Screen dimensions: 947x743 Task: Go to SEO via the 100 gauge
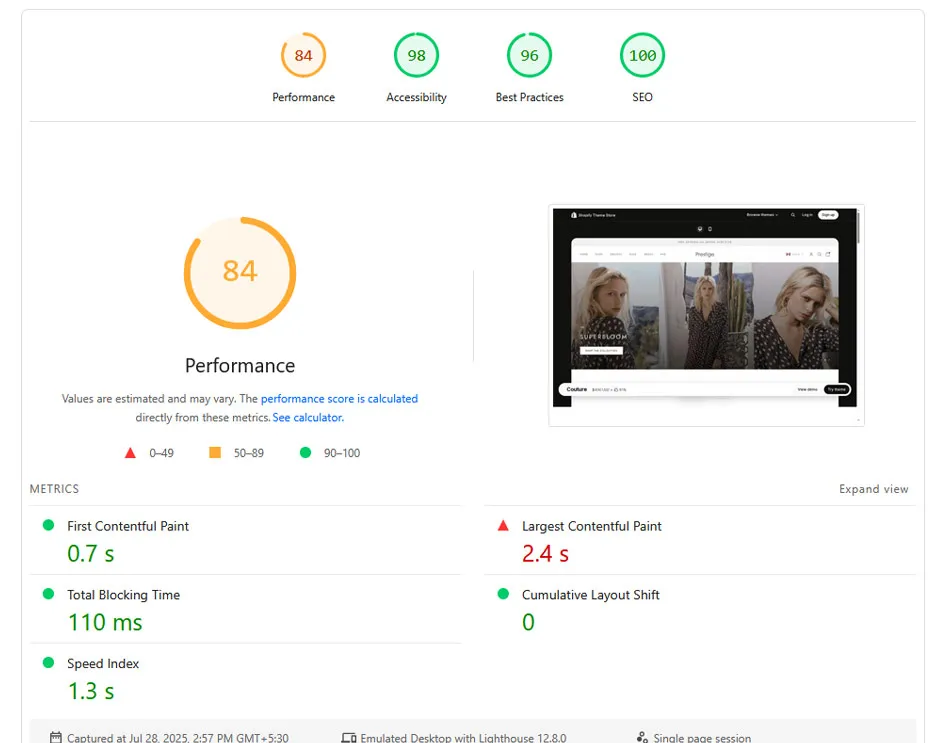pyautogui.click(x=642, y=56)
